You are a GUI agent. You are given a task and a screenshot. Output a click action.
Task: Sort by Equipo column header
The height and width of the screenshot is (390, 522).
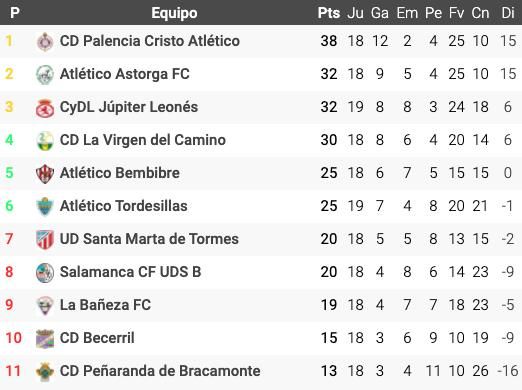tap(174, 13)
